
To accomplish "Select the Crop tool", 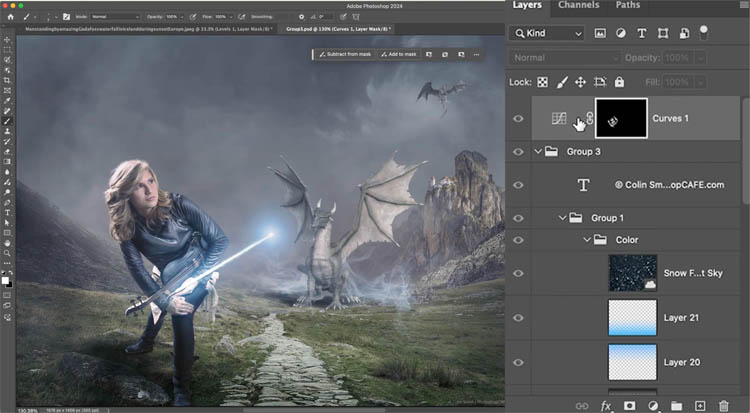I will click(x=7, y=80).
